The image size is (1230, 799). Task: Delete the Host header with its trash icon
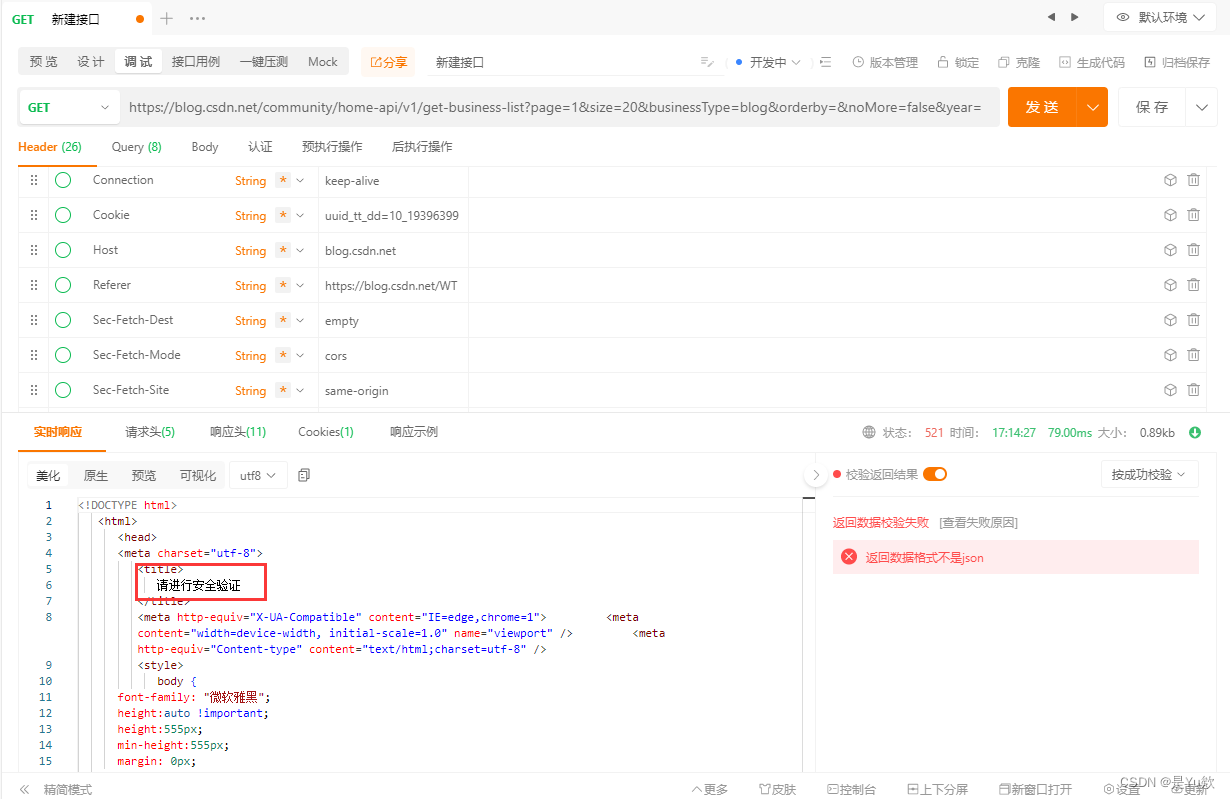[x=1194, y=250]
